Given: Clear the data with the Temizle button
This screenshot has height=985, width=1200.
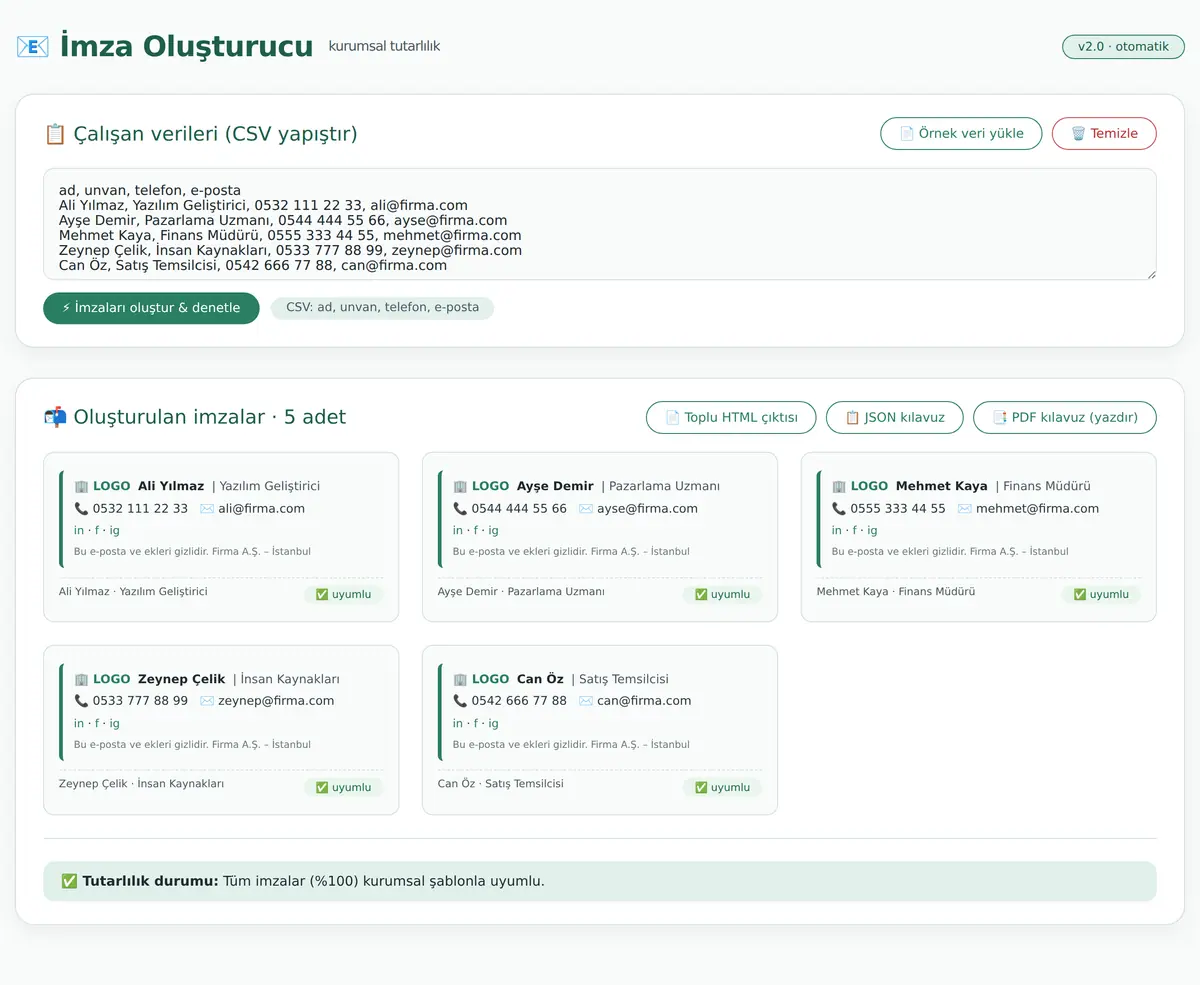Looking at the screenshot, I should click(1104, 133).
